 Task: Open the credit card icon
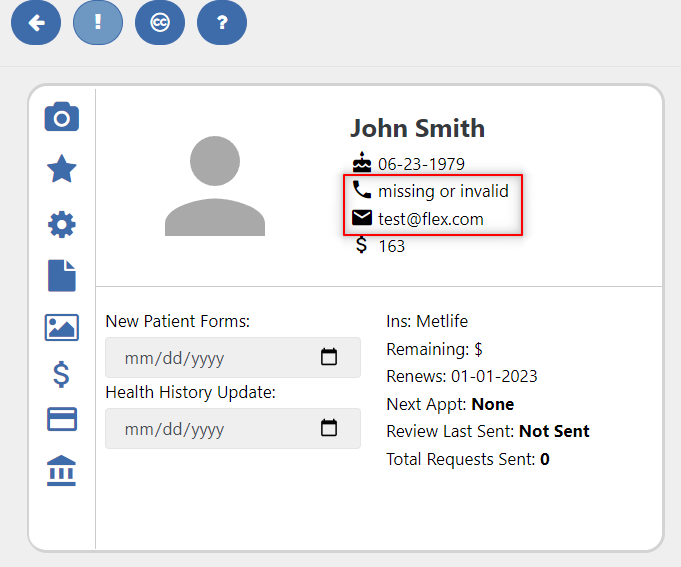point(62,419)
